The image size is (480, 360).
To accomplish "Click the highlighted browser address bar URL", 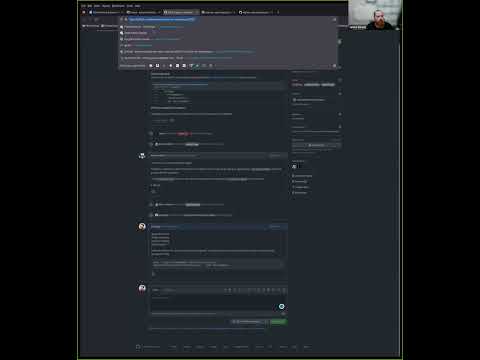I will 162,19.
